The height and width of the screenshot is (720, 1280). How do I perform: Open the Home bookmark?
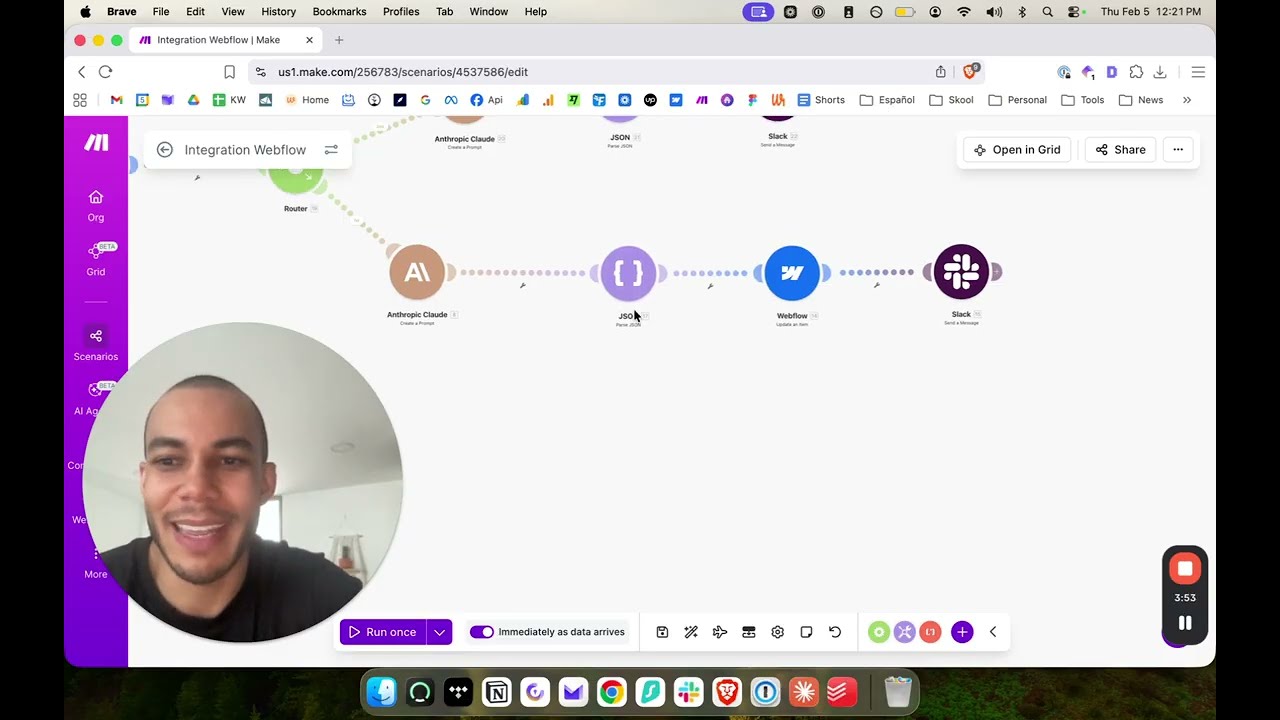point(307,100)
